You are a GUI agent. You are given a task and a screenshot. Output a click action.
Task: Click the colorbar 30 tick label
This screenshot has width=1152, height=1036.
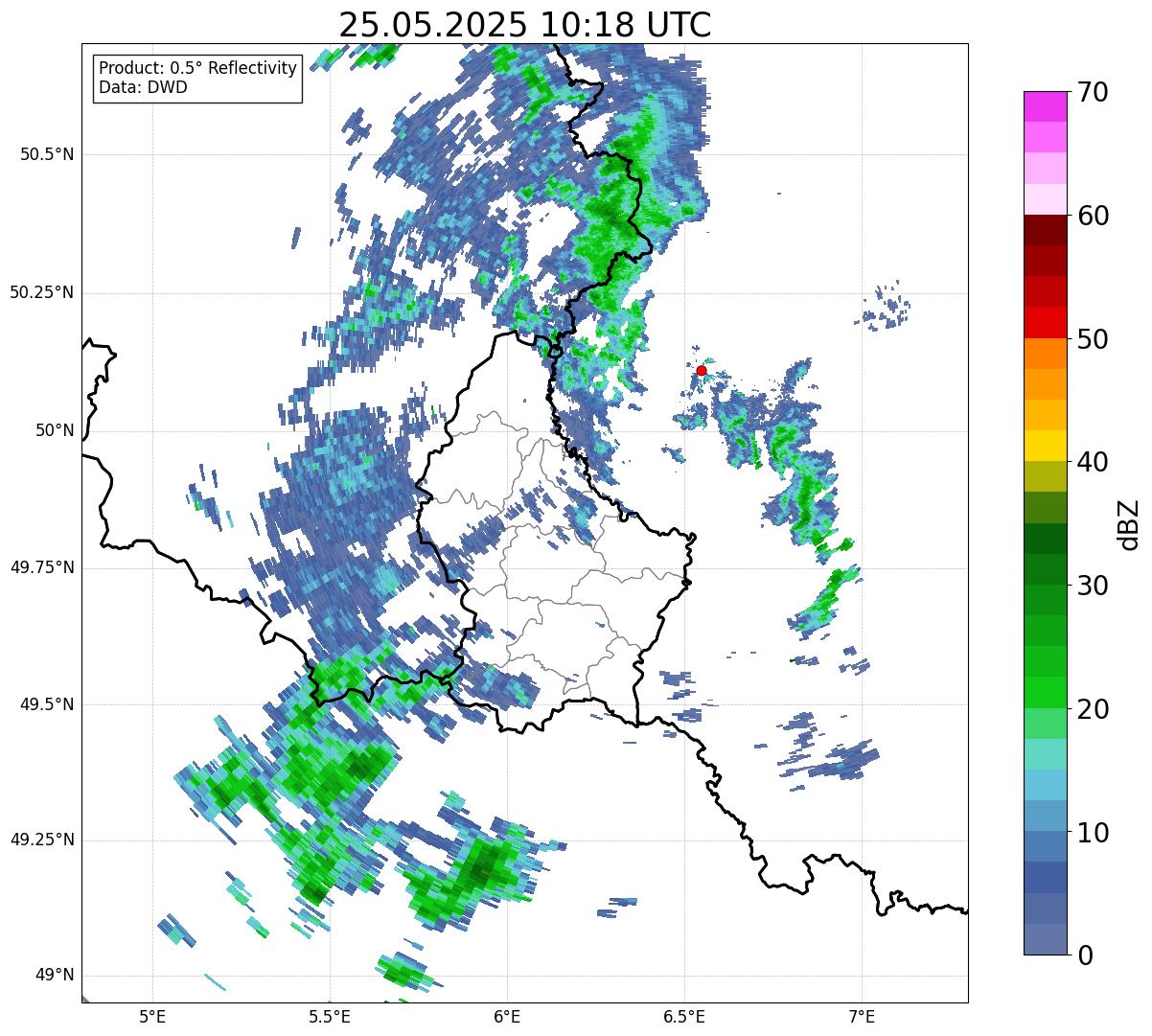1094,586
